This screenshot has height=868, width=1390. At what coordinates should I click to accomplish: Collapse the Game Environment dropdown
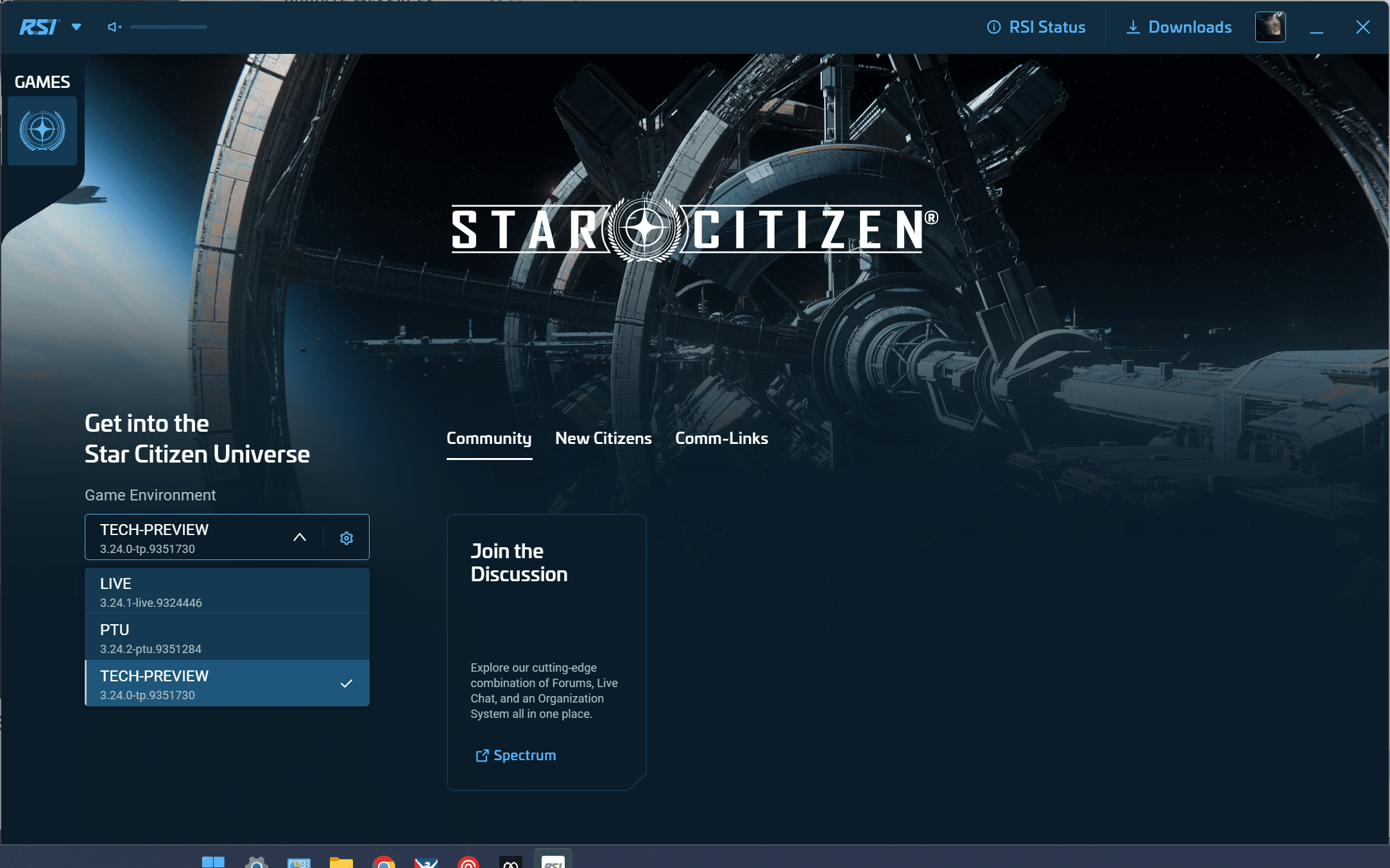299,537
